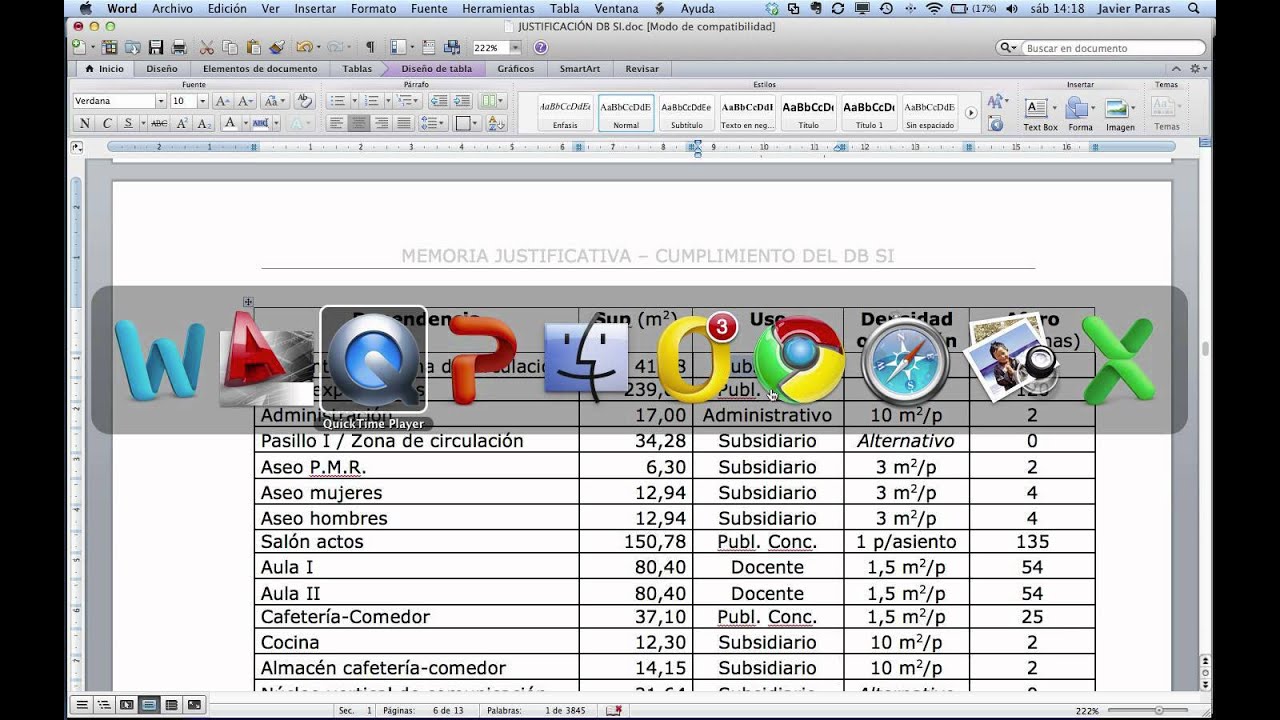The image size is (1280, 720).
Task: Switch to Safari in app switcher
Action: click(906, 361)
